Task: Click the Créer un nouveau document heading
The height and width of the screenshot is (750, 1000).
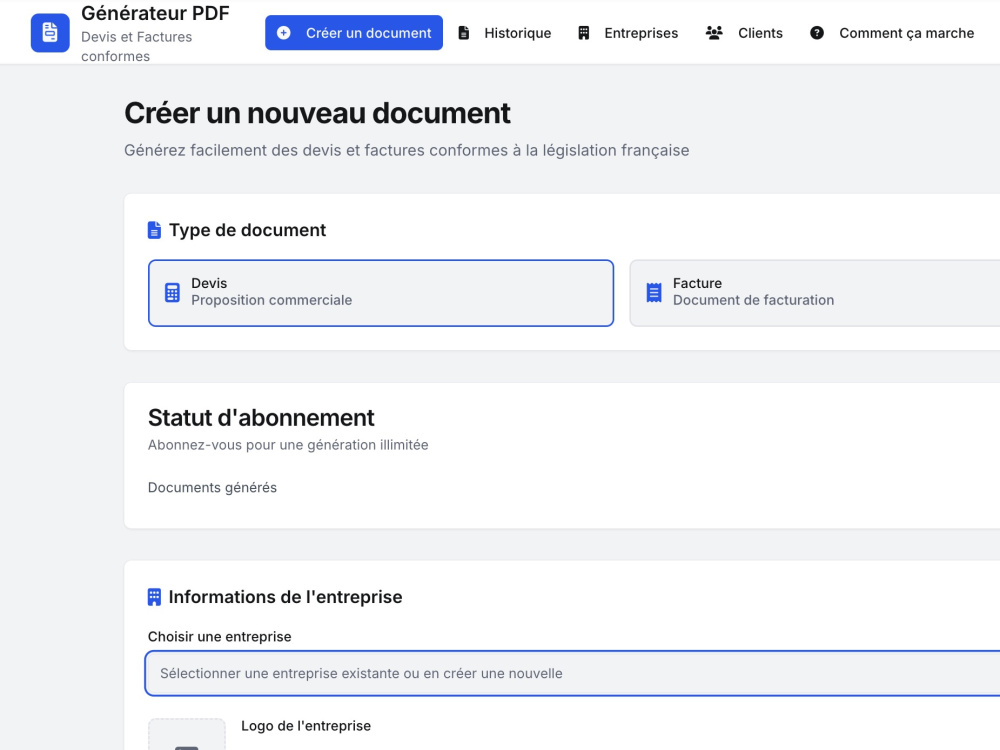Action: (317, 113)
